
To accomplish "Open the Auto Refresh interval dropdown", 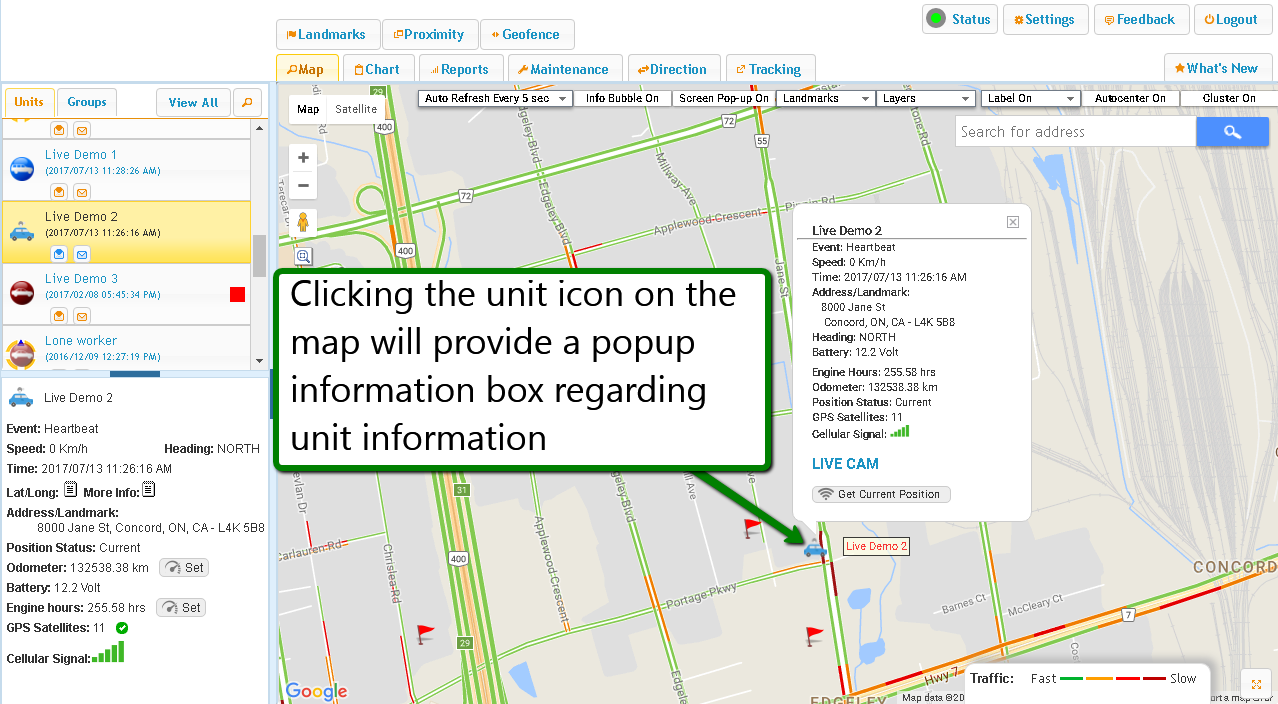I will [x=495, y=98].
